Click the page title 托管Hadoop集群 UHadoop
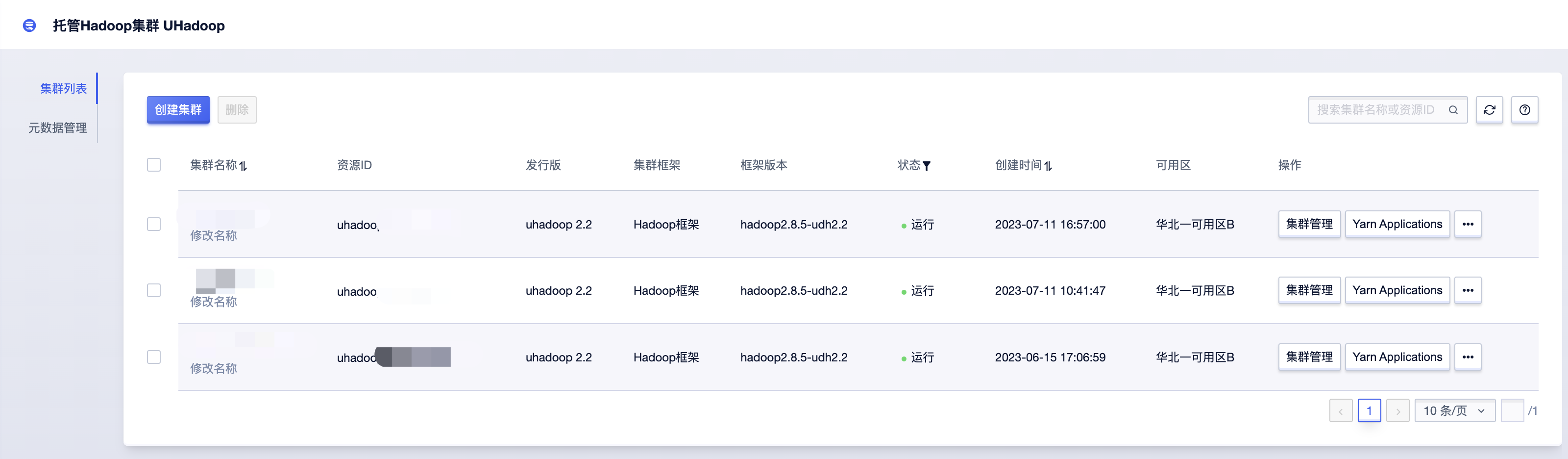 pos(139,25)
